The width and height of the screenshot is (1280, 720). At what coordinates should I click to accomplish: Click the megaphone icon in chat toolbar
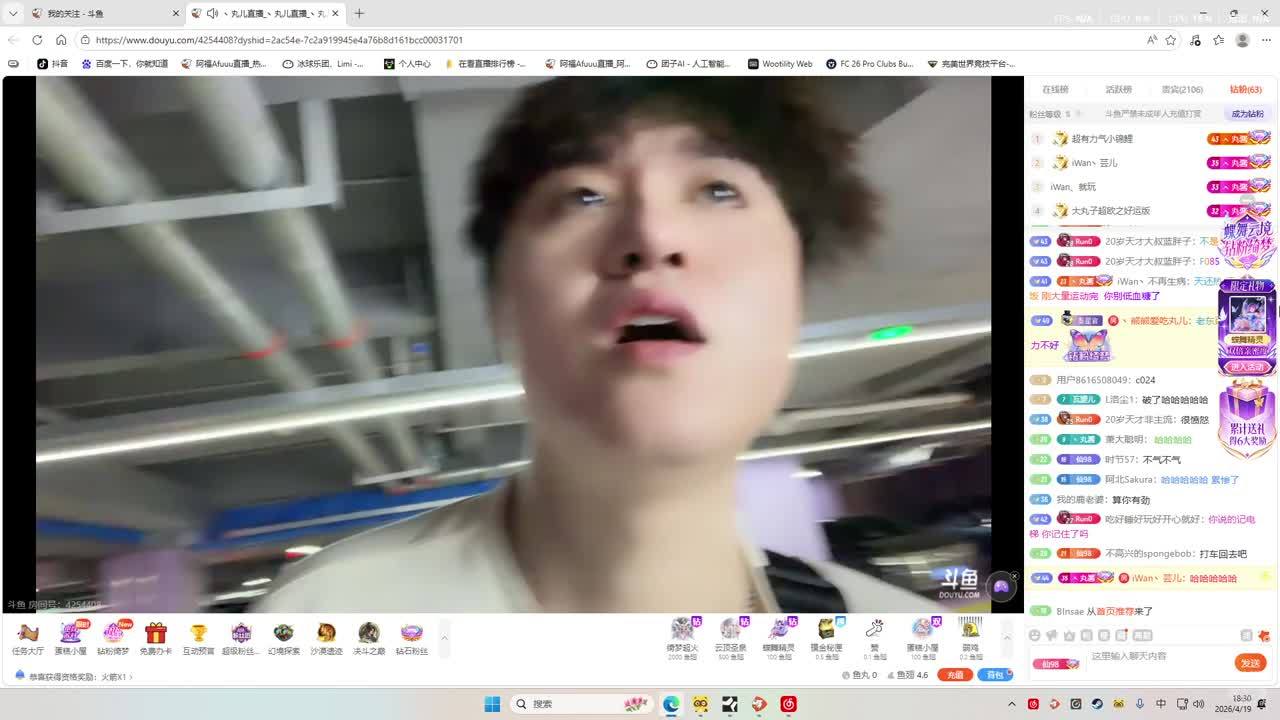coord(1052,636)
